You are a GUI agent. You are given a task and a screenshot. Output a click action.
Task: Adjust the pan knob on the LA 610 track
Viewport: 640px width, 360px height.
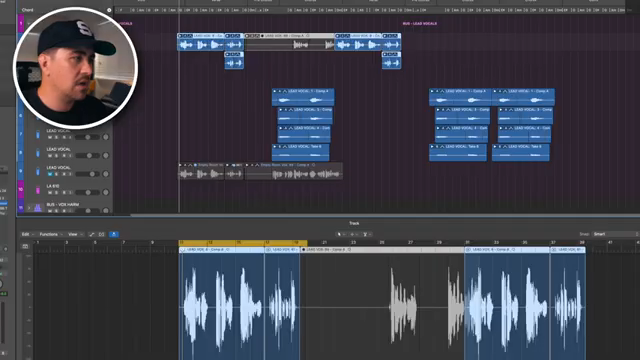tap(106, 192)
